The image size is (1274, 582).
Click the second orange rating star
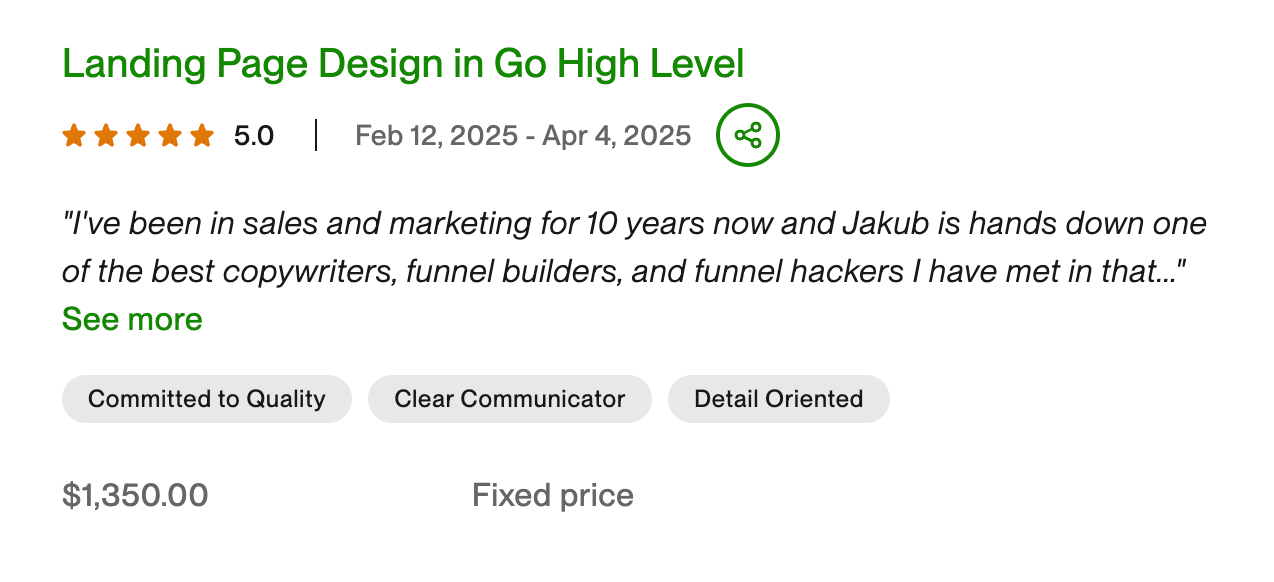(106, 135)
